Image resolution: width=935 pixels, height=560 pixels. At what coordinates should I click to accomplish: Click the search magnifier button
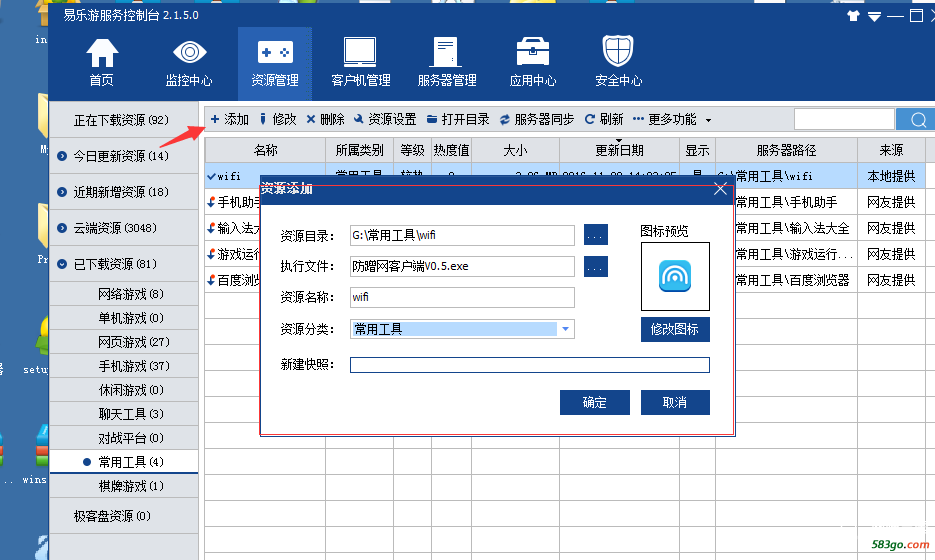(917, 119)
